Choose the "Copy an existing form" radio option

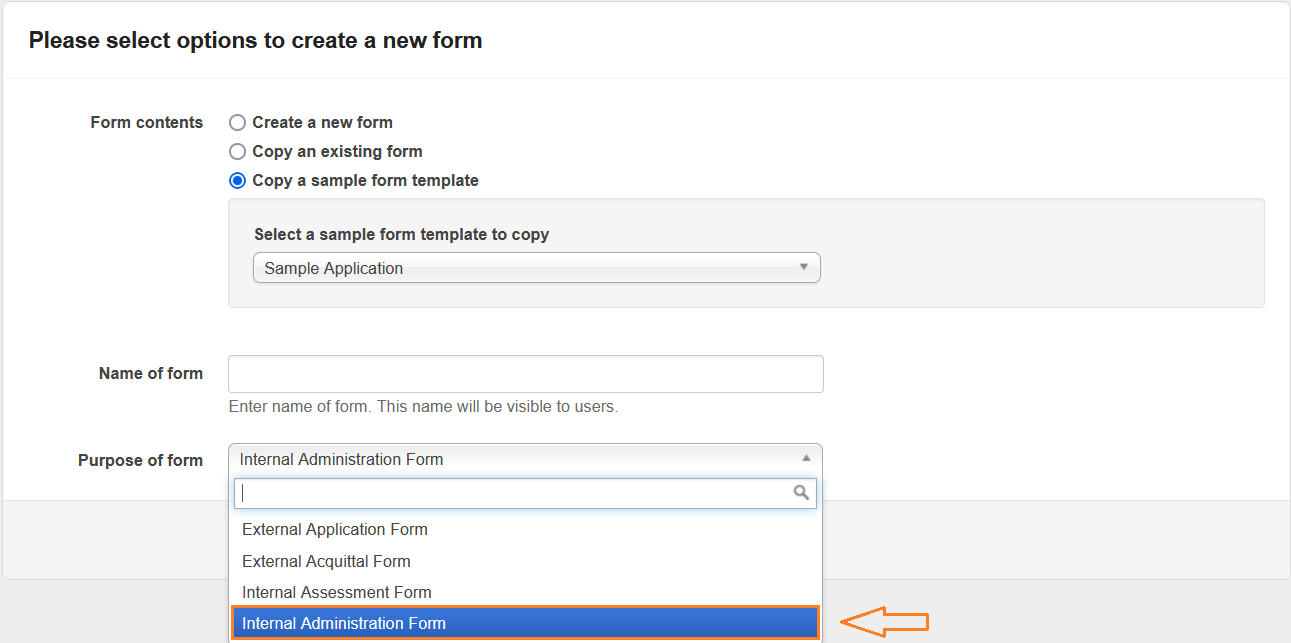[x=237, y=152]
